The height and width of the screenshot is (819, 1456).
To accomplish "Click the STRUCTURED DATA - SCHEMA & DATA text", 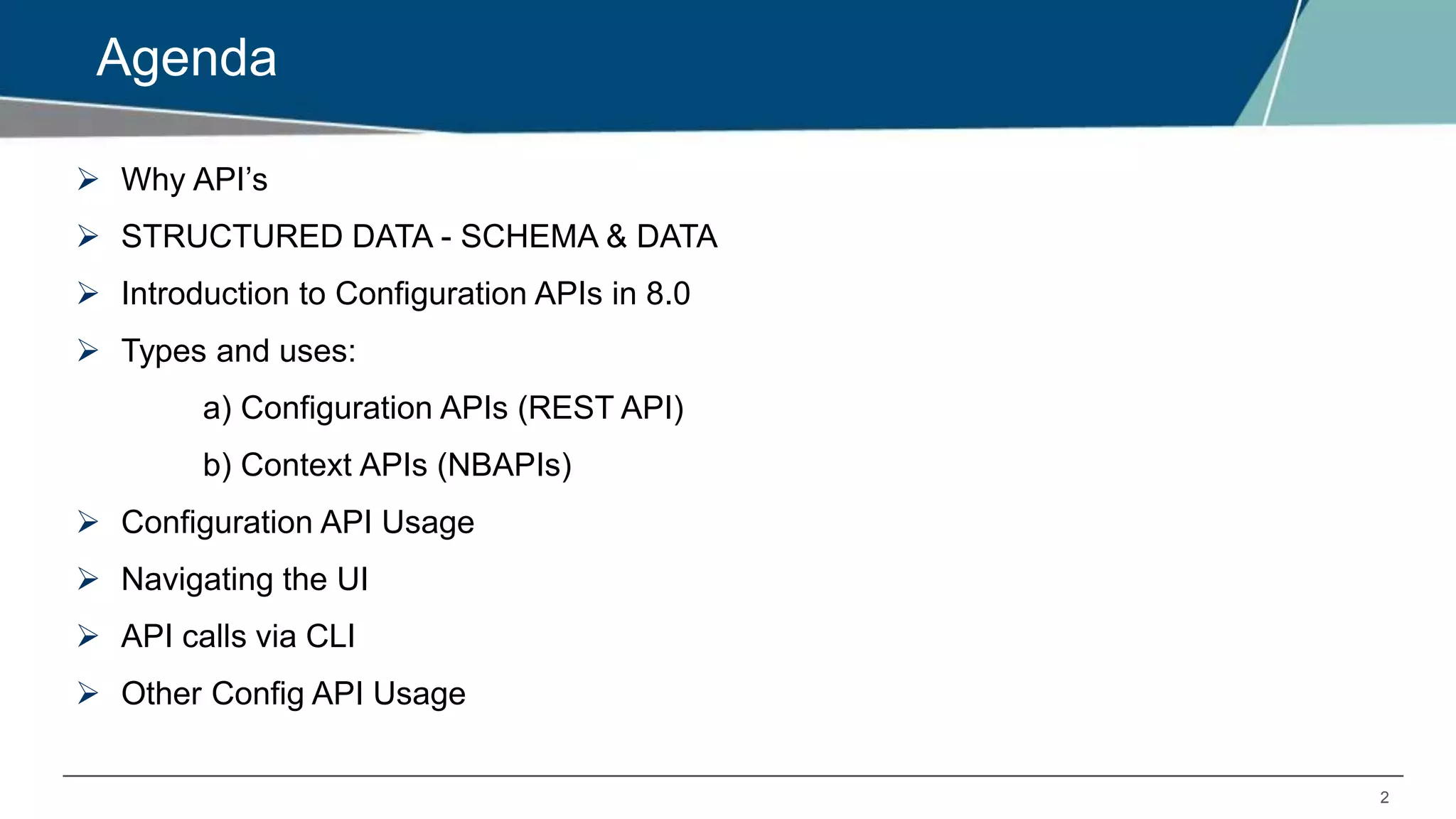I will coord(419,236).
